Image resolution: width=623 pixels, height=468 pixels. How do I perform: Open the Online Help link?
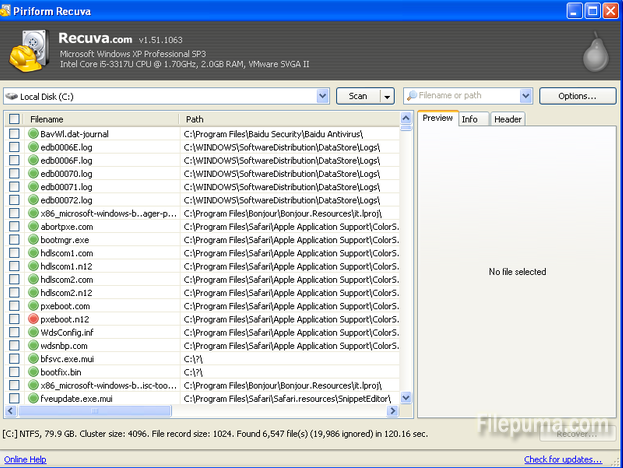point(24,459)
